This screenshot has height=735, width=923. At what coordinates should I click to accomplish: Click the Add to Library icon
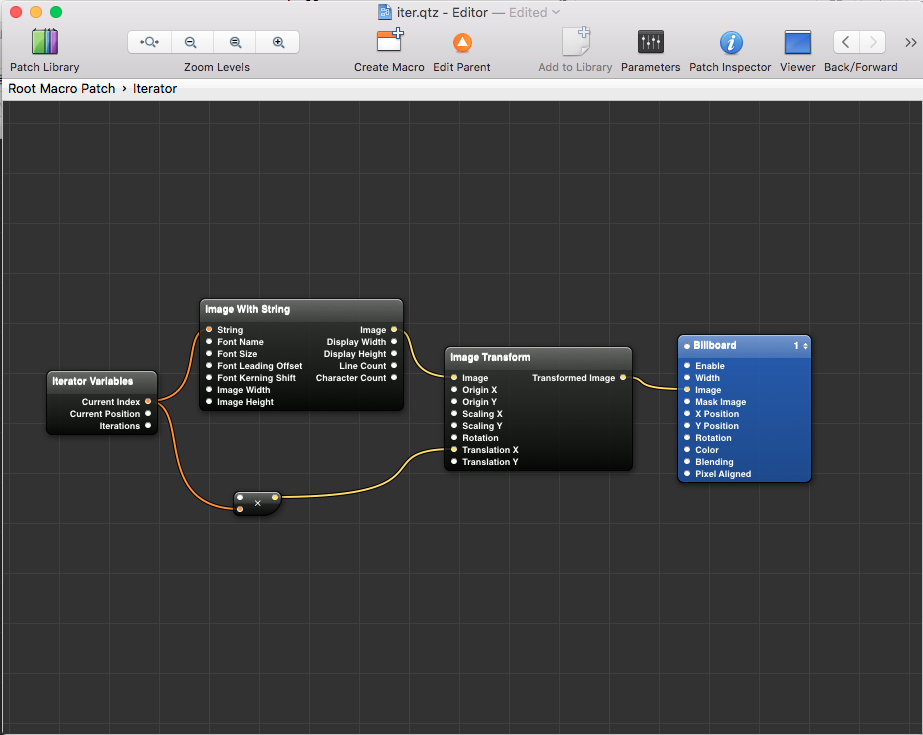click(576, 41)
